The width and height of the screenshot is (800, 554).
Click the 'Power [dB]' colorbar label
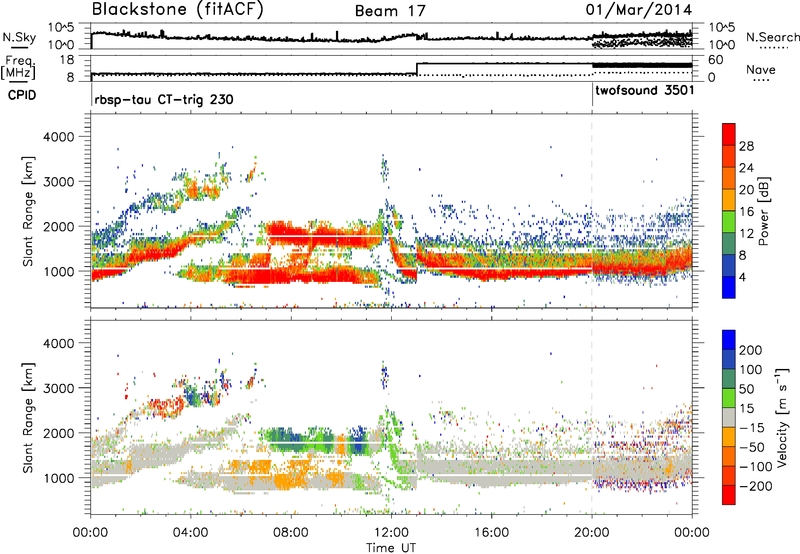[763, 211]
